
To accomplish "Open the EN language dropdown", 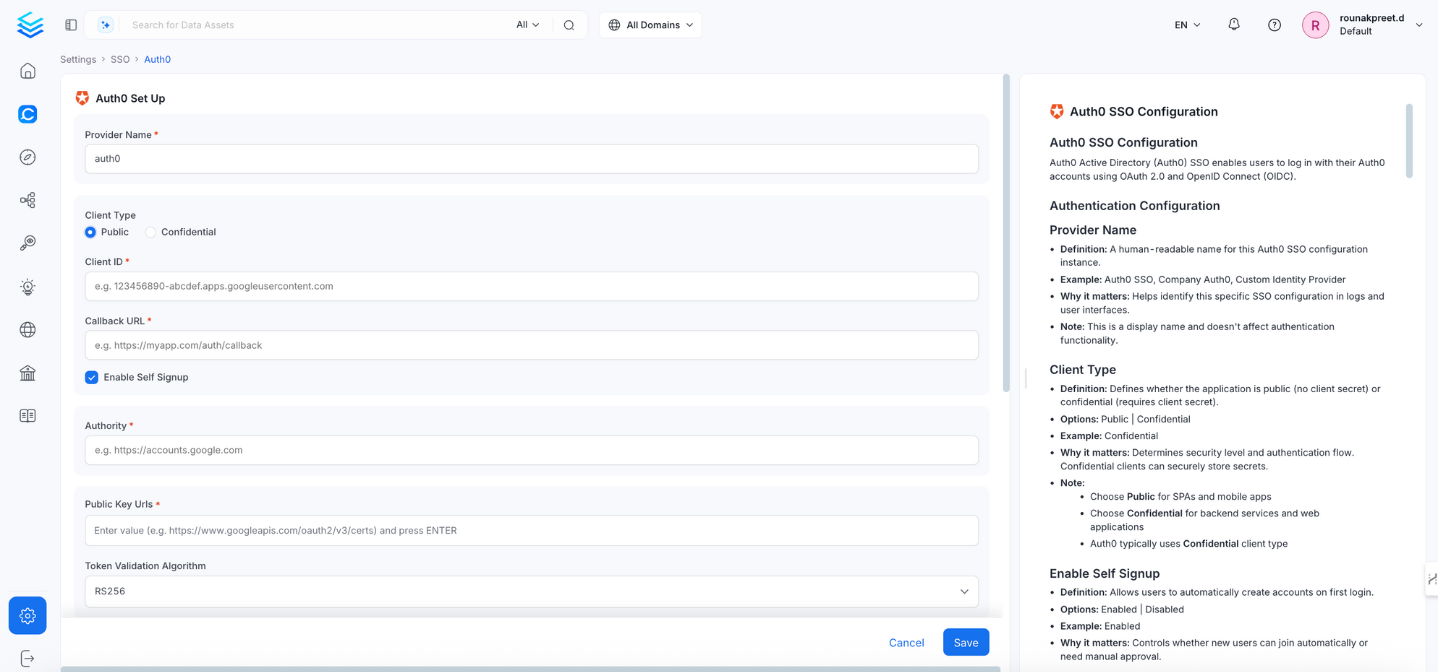I will (1185, 24).
